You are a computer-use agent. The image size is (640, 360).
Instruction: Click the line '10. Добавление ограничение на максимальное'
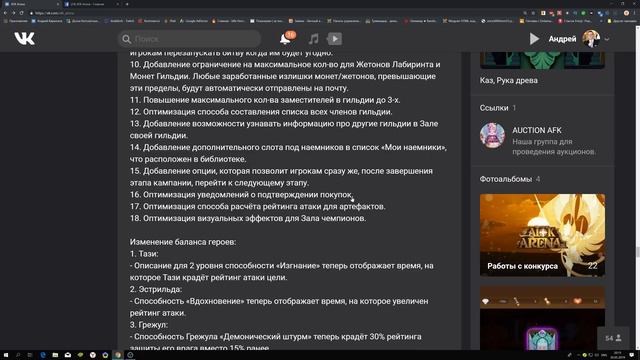pyautogui.click(x=285, y=64)
